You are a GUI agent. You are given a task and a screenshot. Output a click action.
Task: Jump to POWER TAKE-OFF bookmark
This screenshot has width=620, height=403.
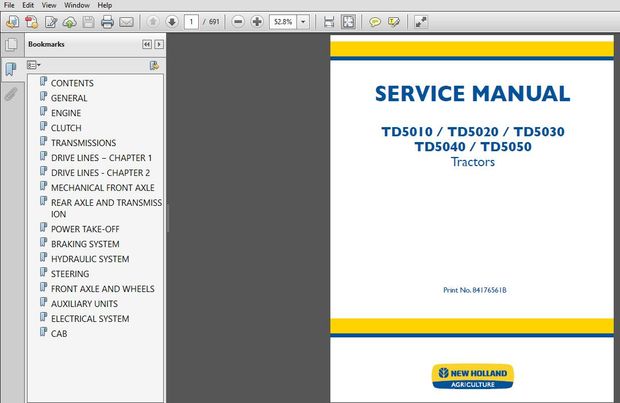85,229
